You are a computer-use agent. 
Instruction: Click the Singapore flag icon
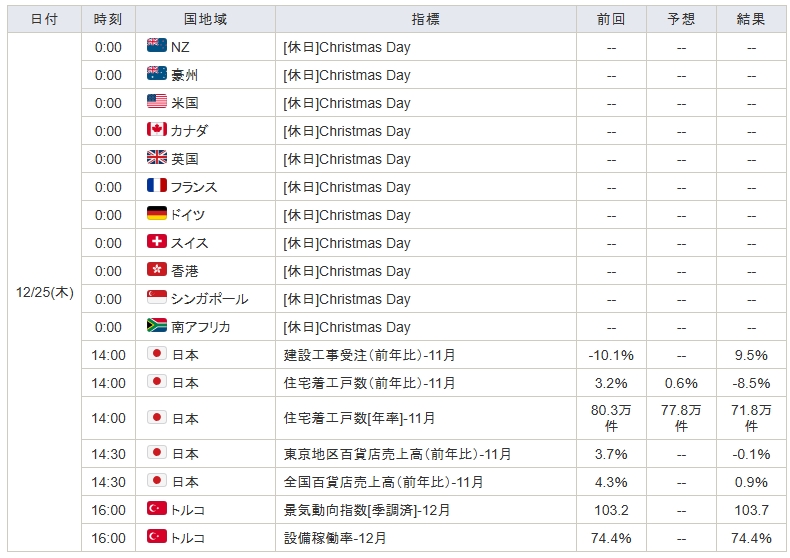coord(157,299)
